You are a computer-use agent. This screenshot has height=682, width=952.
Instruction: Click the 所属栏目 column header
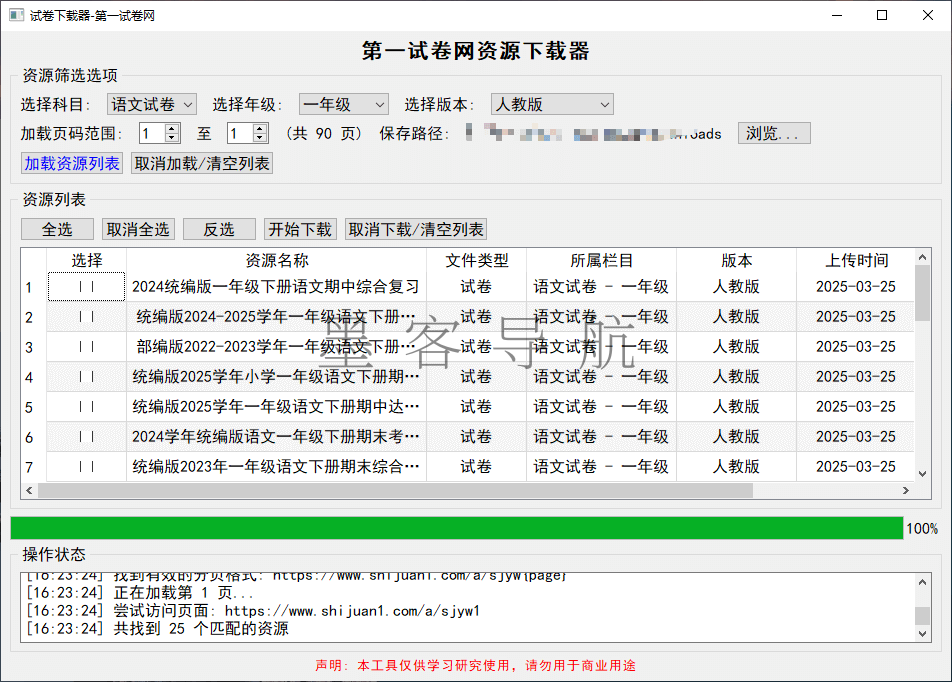[x=602, y=261]
